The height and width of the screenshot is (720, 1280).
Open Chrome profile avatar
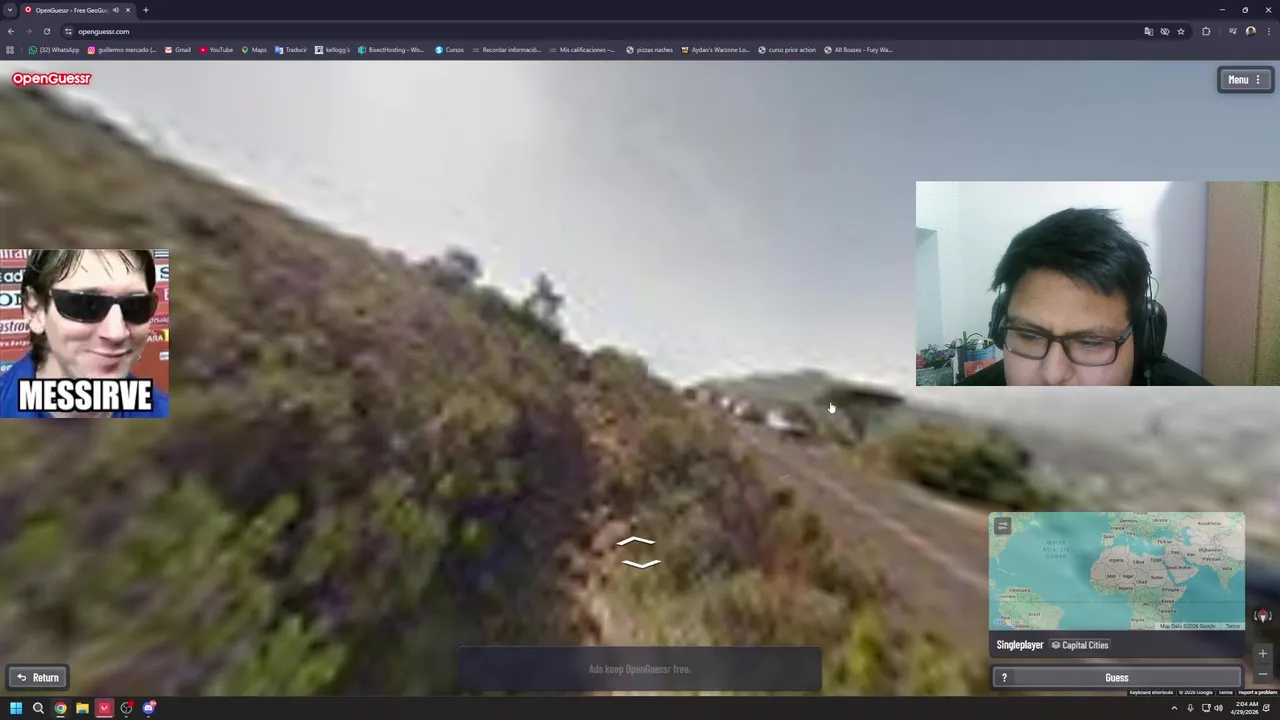(1250, 31)
